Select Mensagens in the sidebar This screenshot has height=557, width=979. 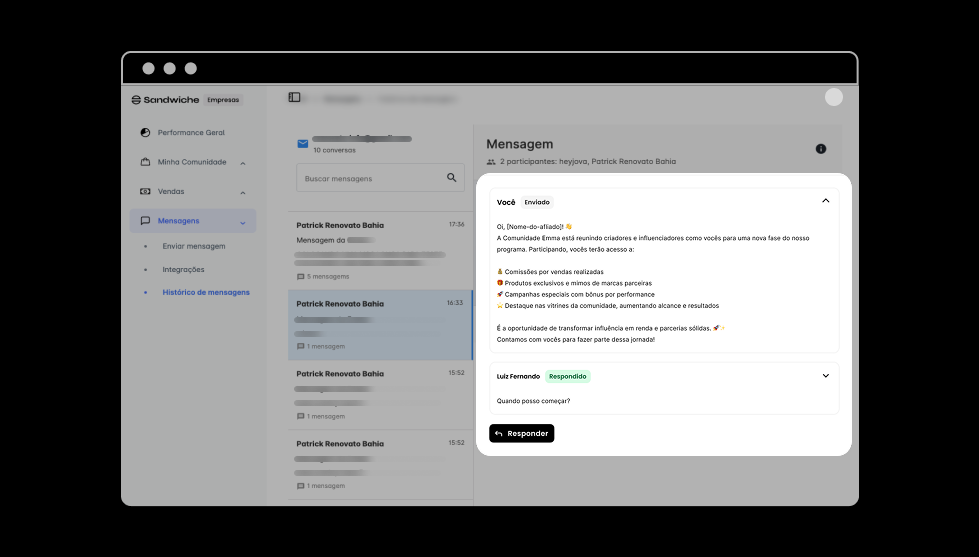[192, 221]
